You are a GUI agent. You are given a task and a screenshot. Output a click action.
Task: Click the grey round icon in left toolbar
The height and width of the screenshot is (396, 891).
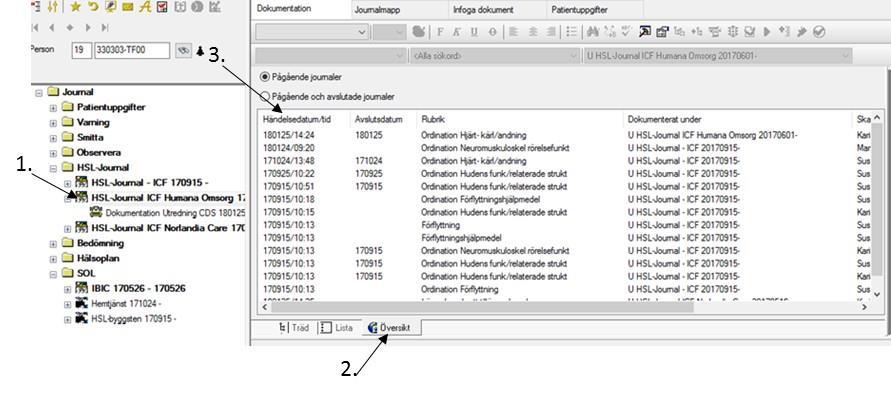click(x=197, y=7)
